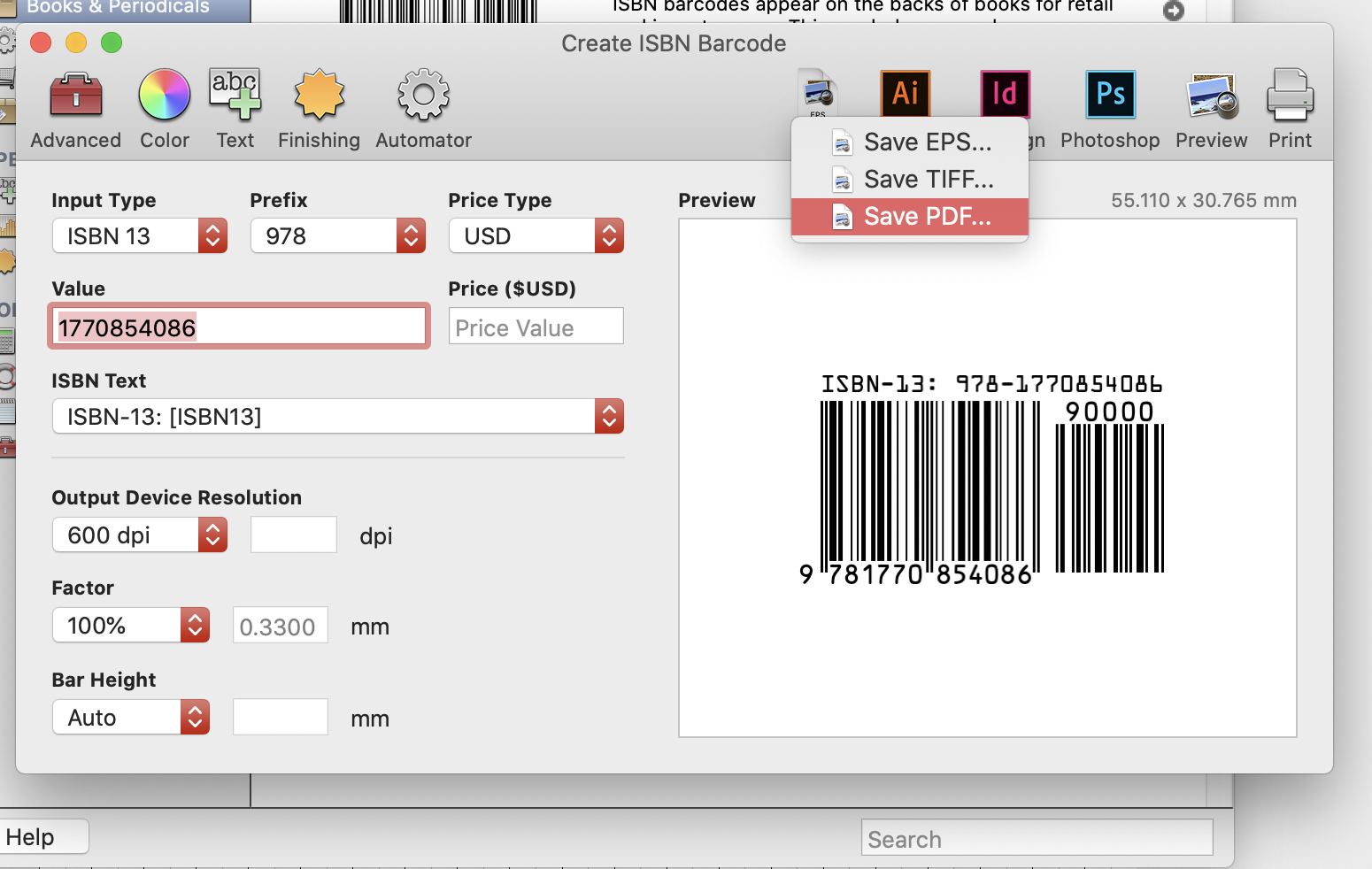
Task: Open the ISBN Text format dropdown
Action: tap(338, 417)
